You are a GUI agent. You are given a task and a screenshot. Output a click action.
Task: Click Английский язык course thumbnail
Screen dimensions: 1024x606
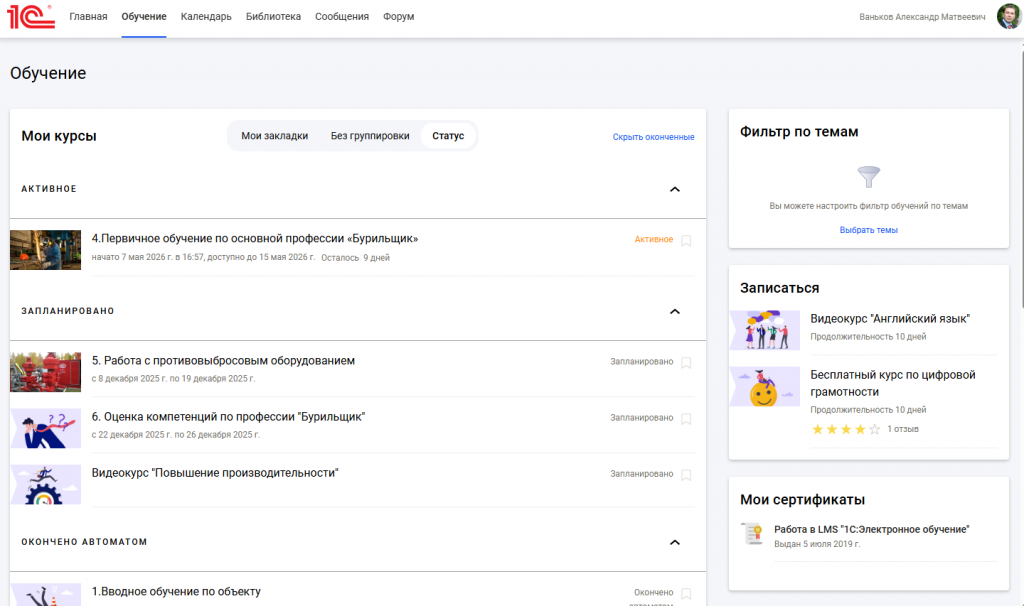click(x=765, y=330)
